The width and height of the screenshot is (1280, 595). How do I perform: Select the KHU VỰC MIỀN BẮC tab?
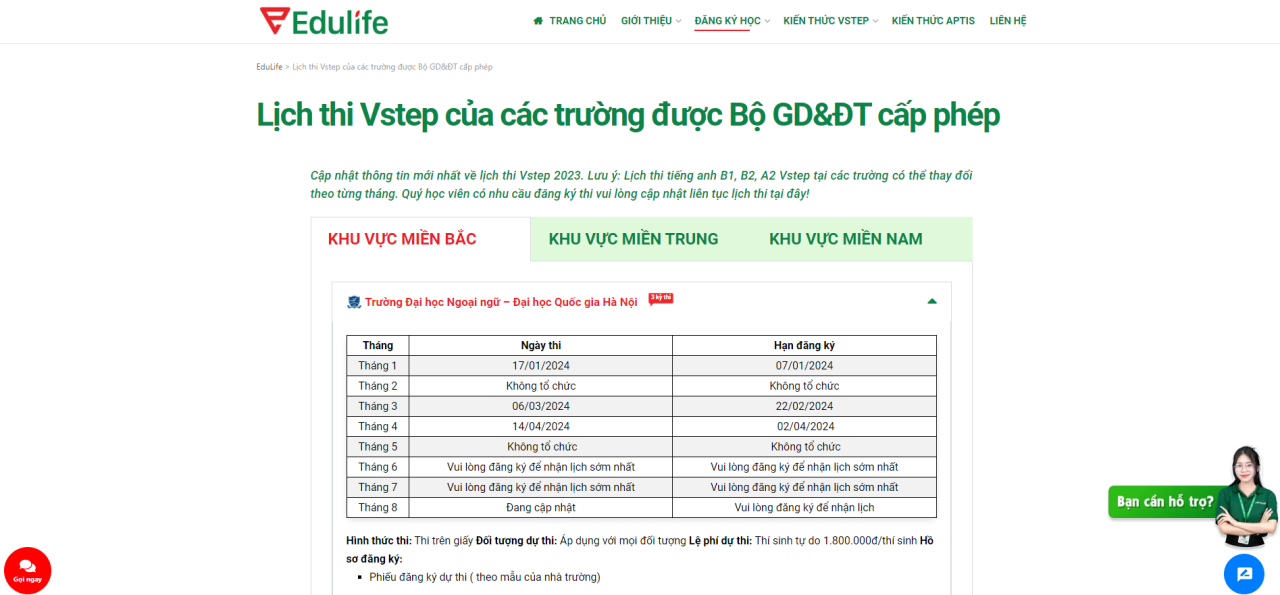point(401,239)
